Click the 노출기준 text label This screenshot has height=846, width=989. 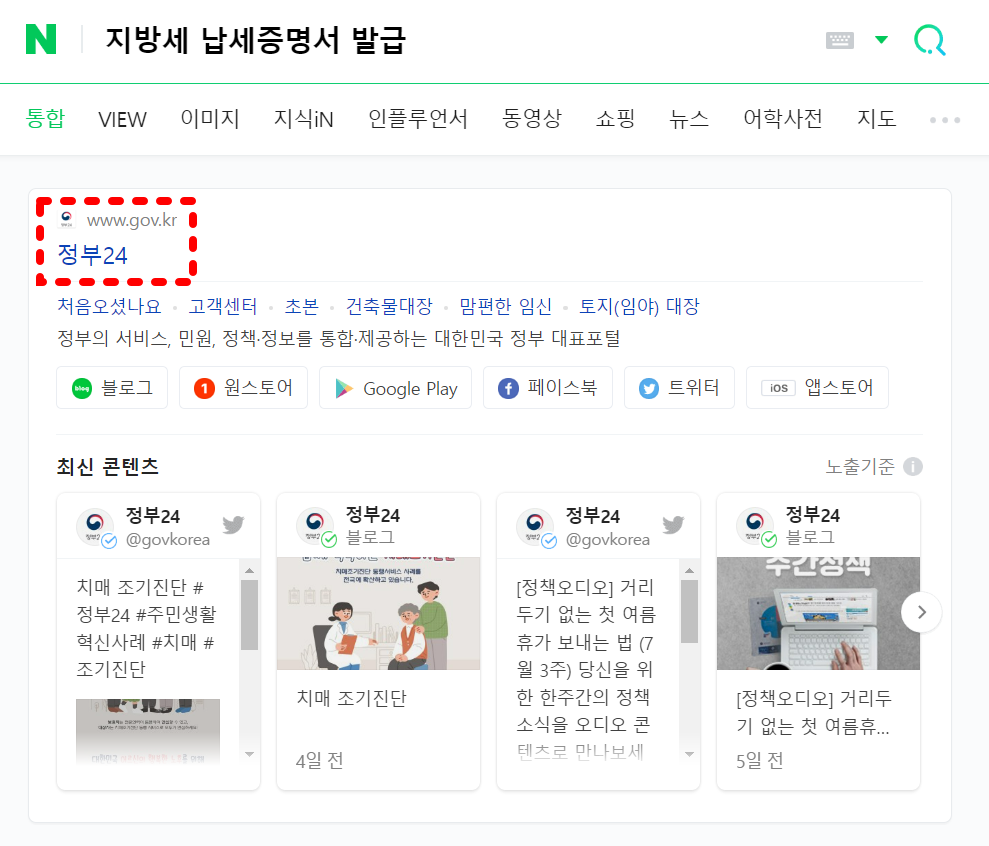click(x=860, y=466)
